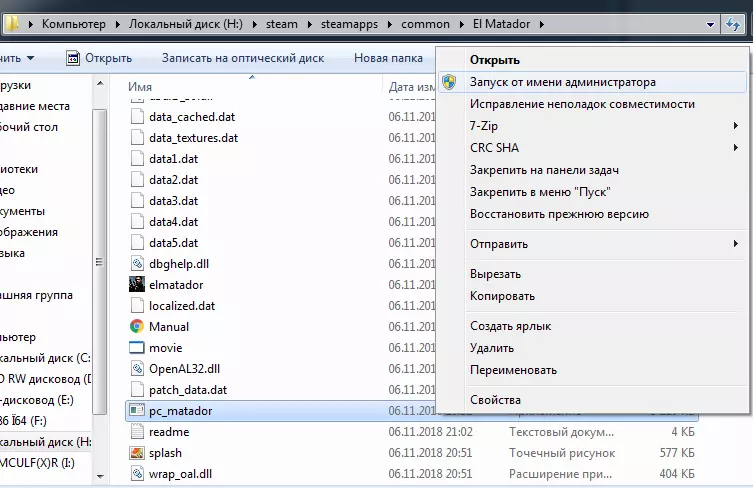Click the data1.dat file icon
This screenshot has width=754, height=488.
point(137,159)
